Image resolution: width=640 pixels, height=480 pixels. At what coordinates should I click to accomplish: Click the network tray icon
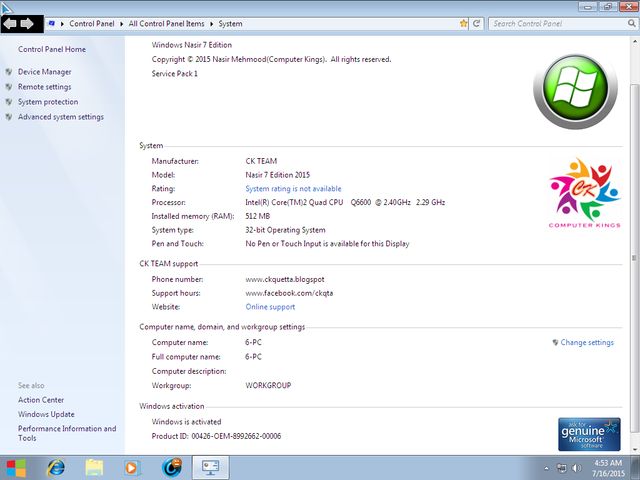pos(562,468)
